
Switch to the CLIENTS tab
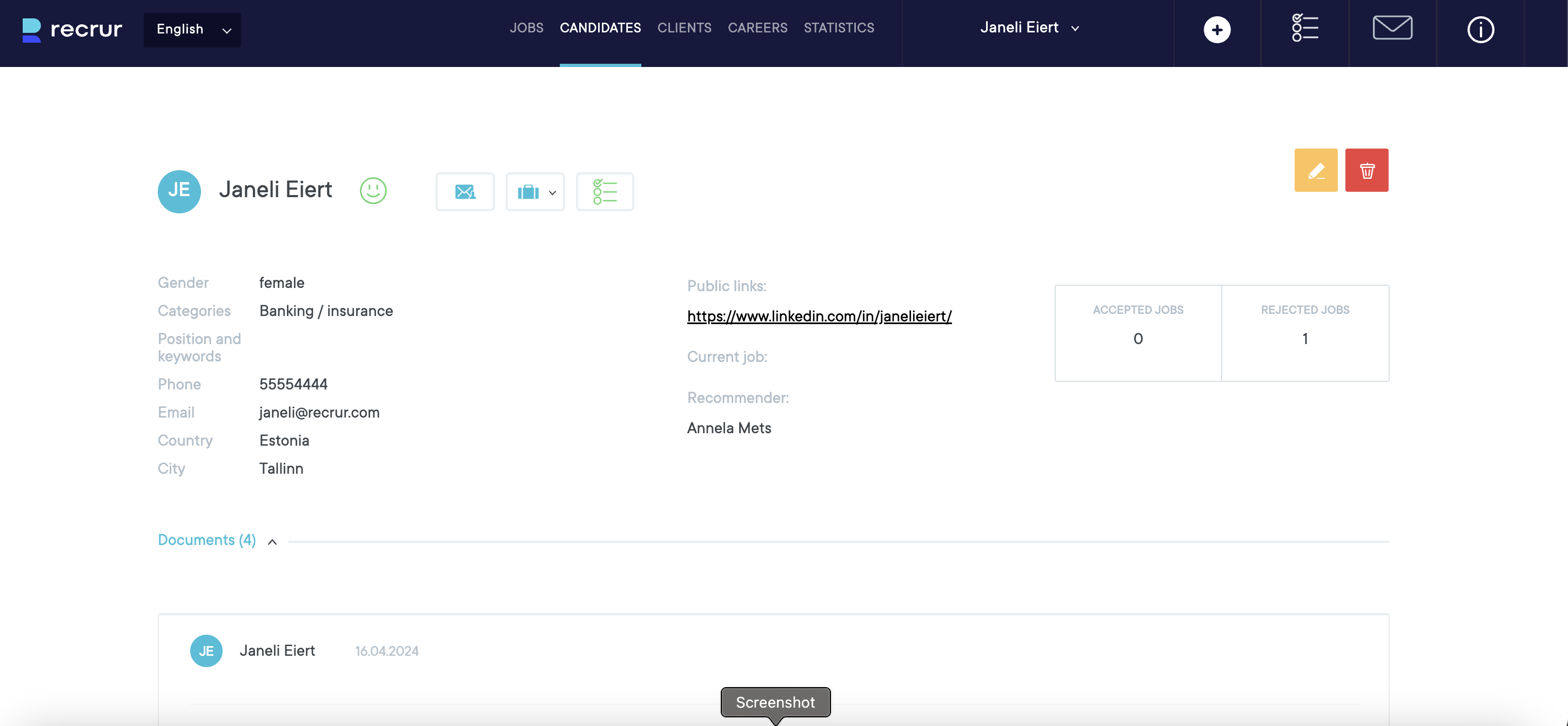tap(684, 28)
